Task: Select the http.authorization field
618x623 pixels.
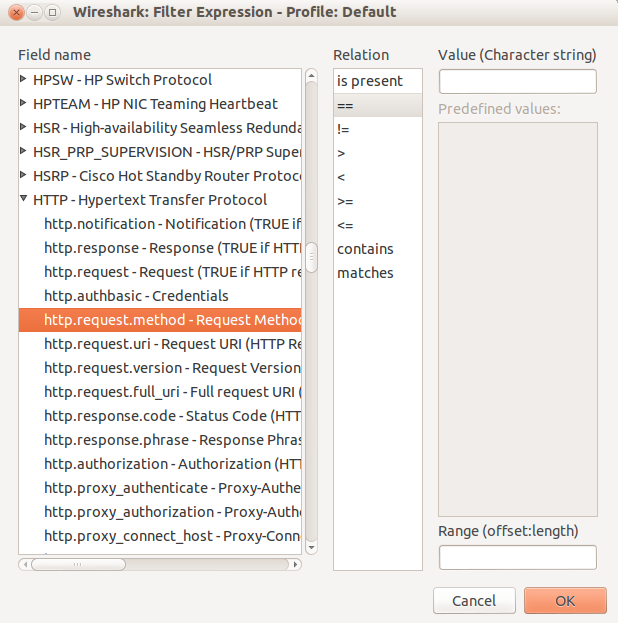Action: click(x=160, y=464)
